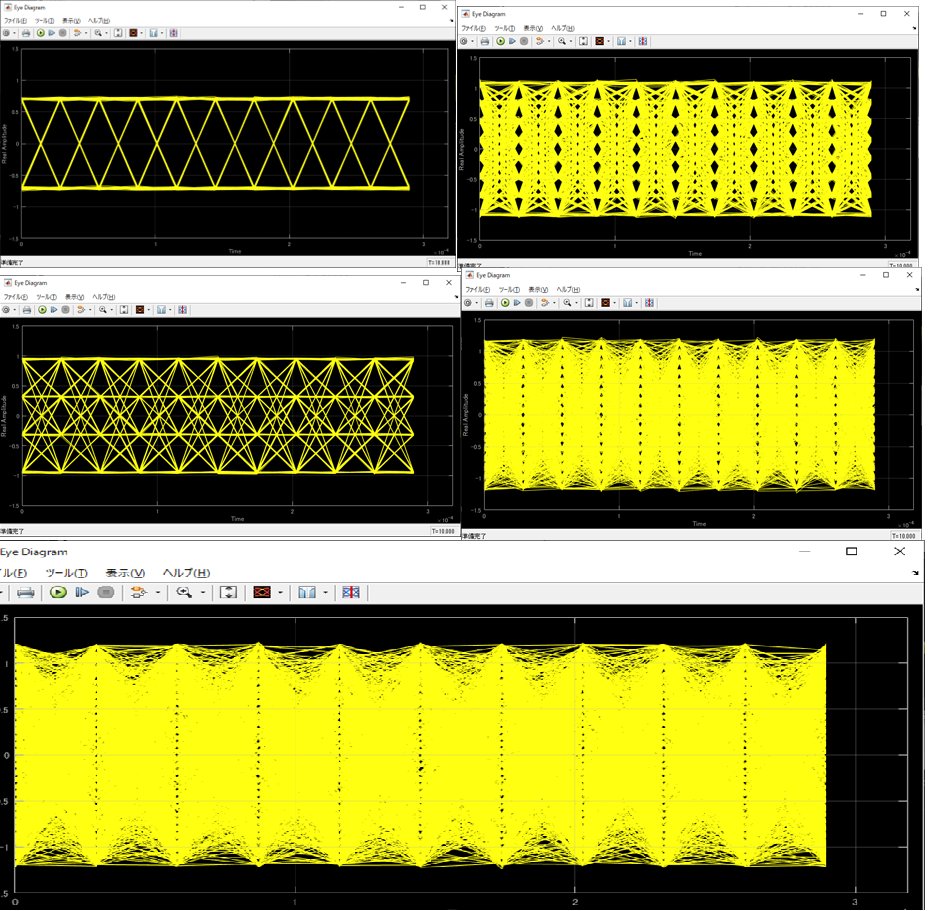Open 表示 menu in top-left Eye Diagram window
Screen dimensions: 929x911
tap(72, 21)
